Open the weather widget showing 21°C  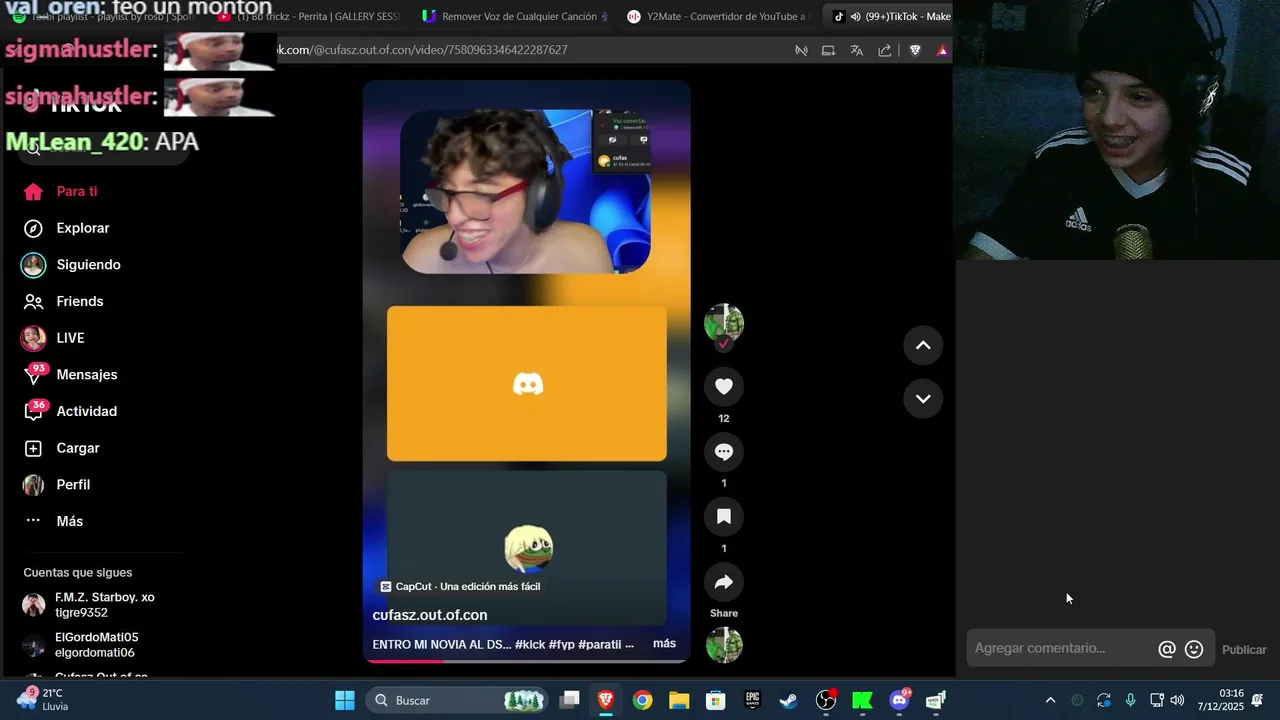(x=42, y=700)
